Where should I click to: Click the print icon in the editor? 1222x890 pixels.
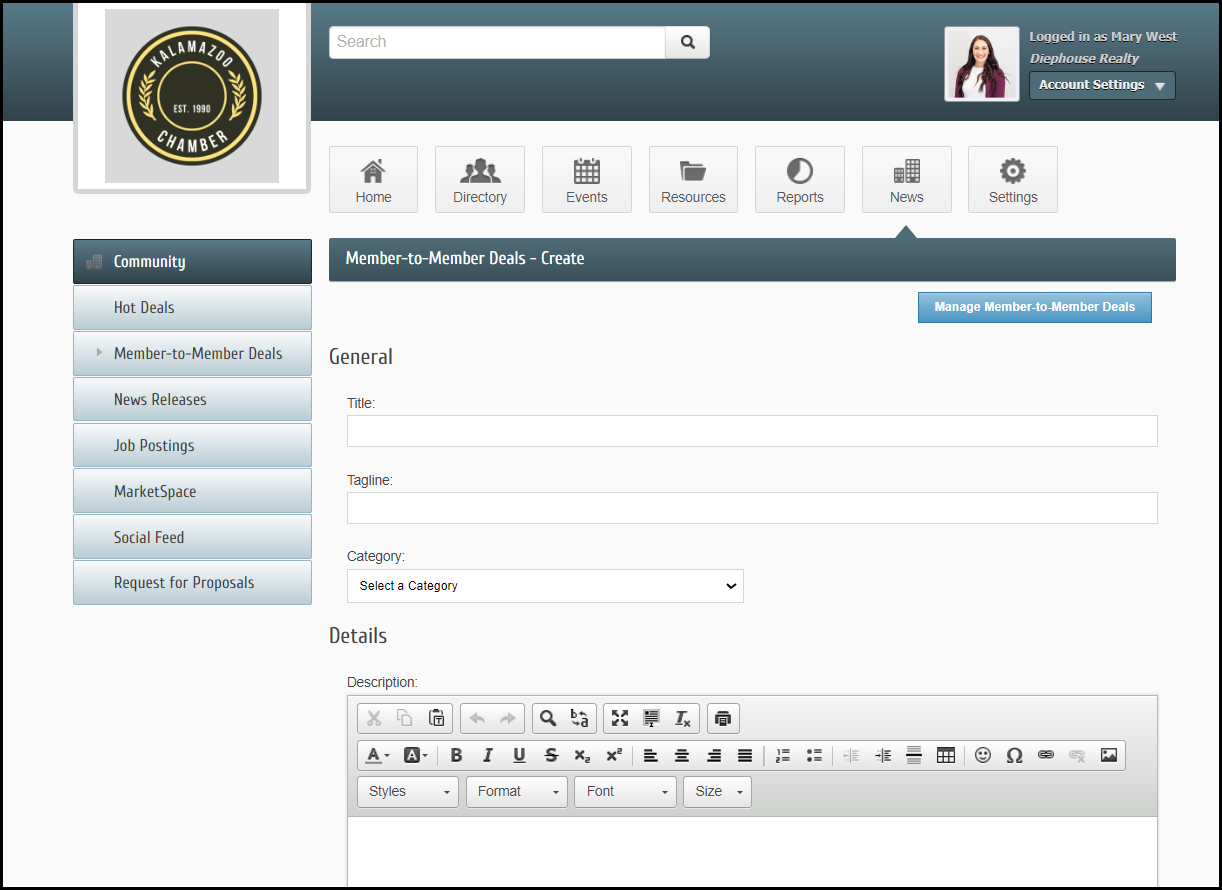pyautogui.click(x=723, y=718)
